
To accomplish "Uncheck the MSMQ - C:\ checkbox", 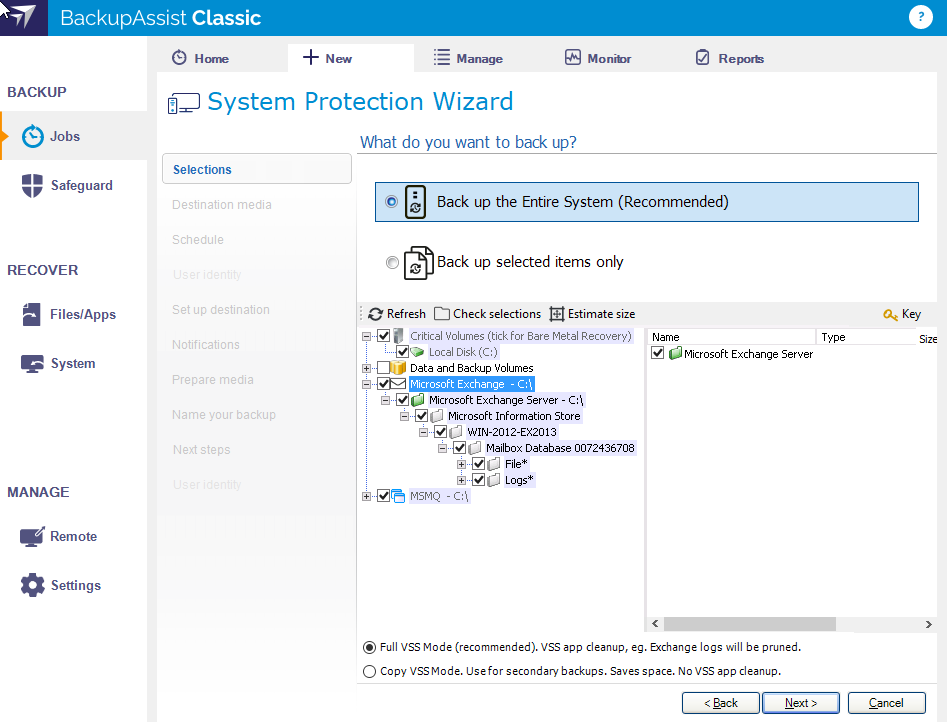I will 384,496.
